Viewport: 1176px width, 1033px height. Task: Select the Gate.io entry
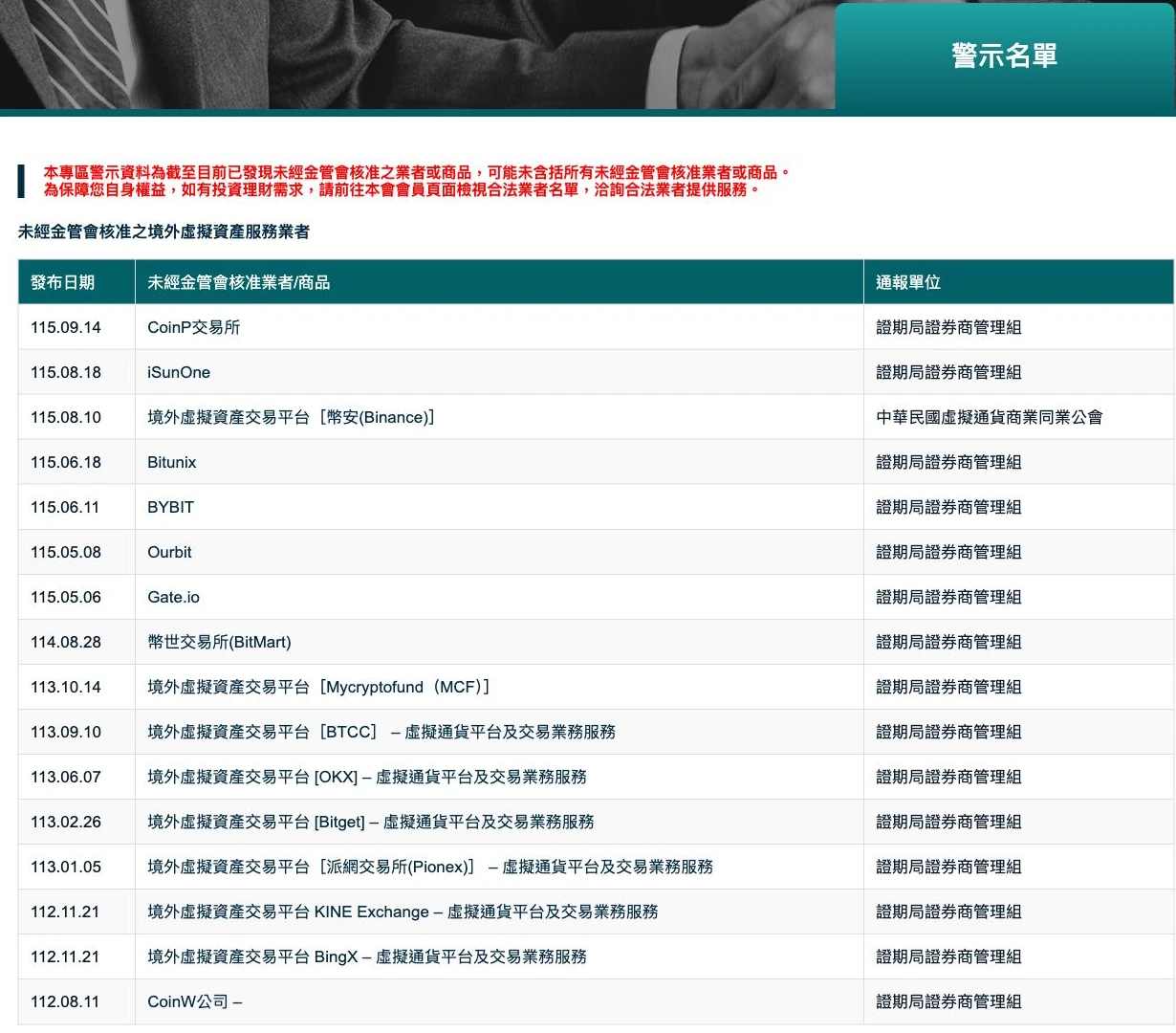click(174, 597)
